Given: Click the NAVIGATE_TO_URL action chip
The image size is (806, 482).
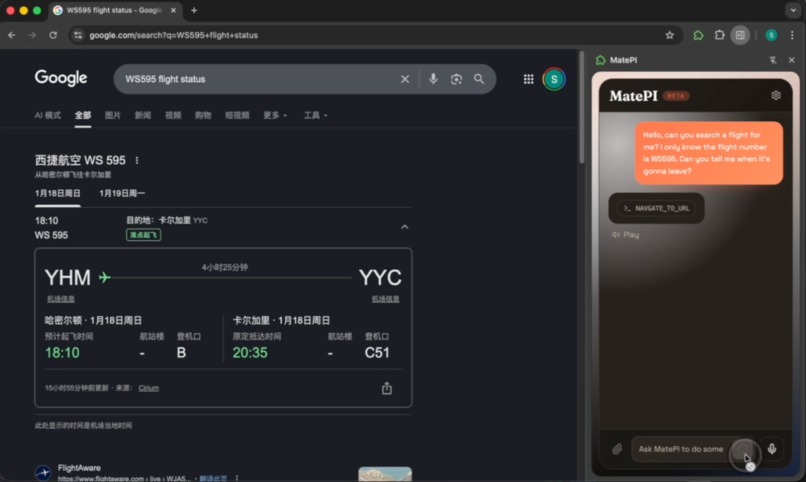Looking at the screenshot, I should pyautogui.click(x=656, y=208).
